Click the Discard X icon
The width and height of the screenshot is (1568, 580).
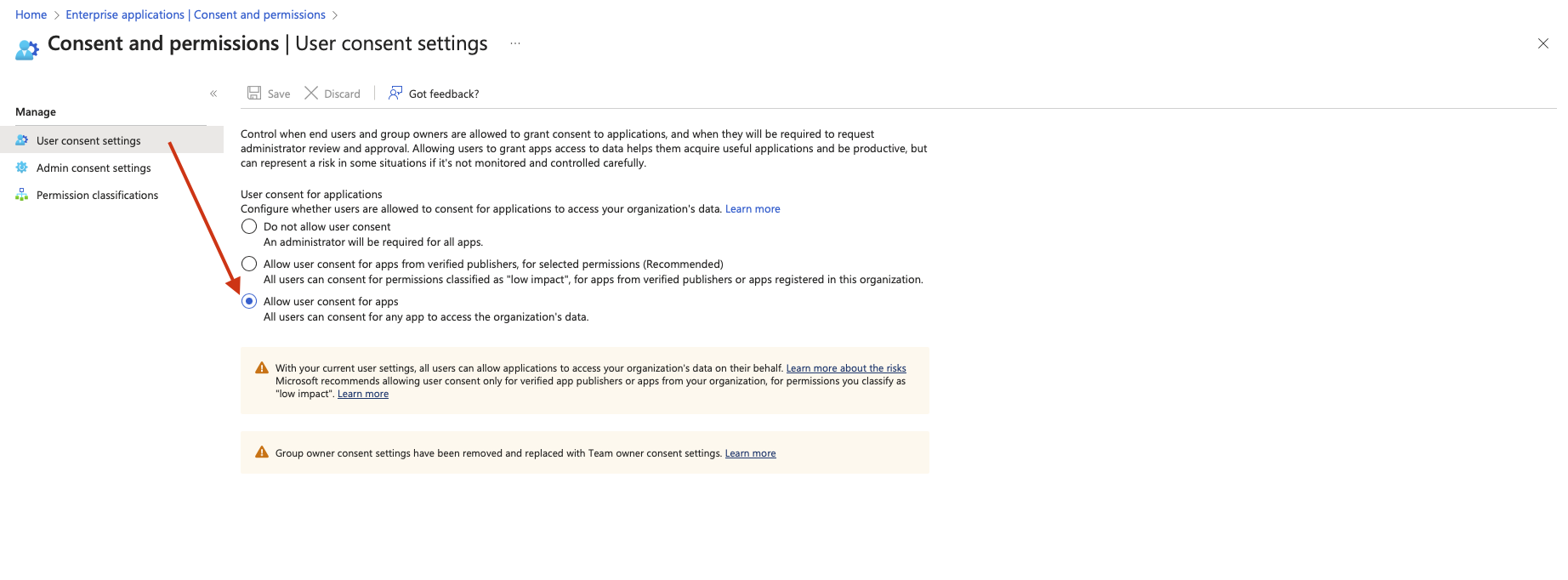311,93
